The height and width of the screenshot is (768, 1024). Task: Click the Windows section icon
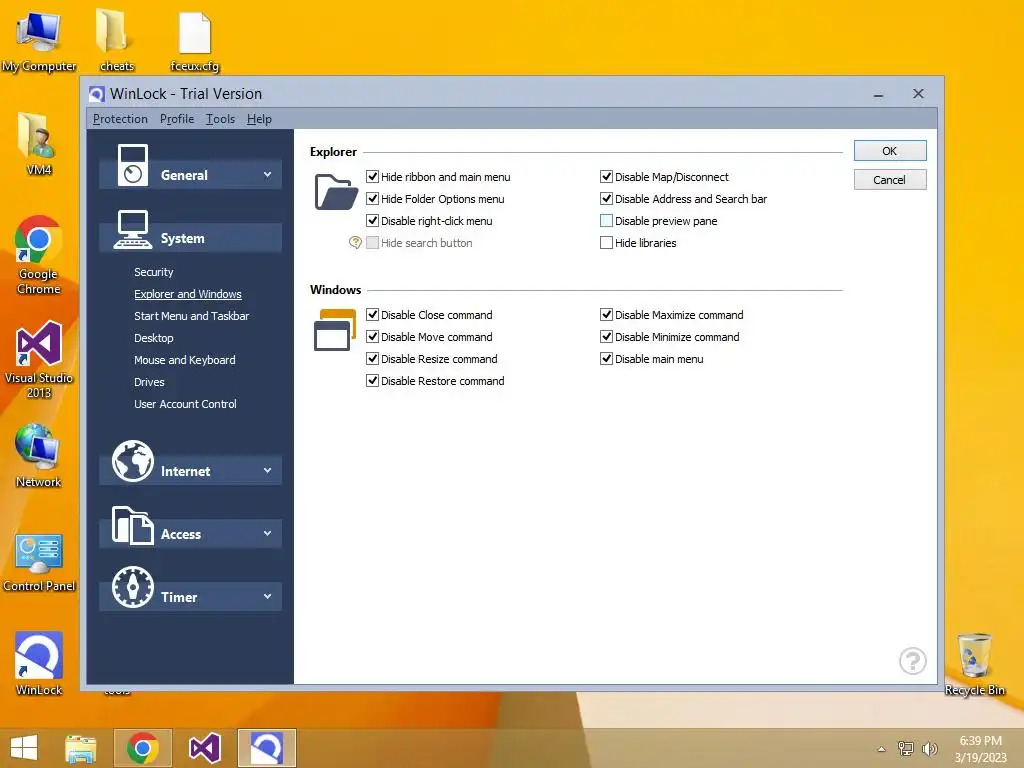click(335, 330)
